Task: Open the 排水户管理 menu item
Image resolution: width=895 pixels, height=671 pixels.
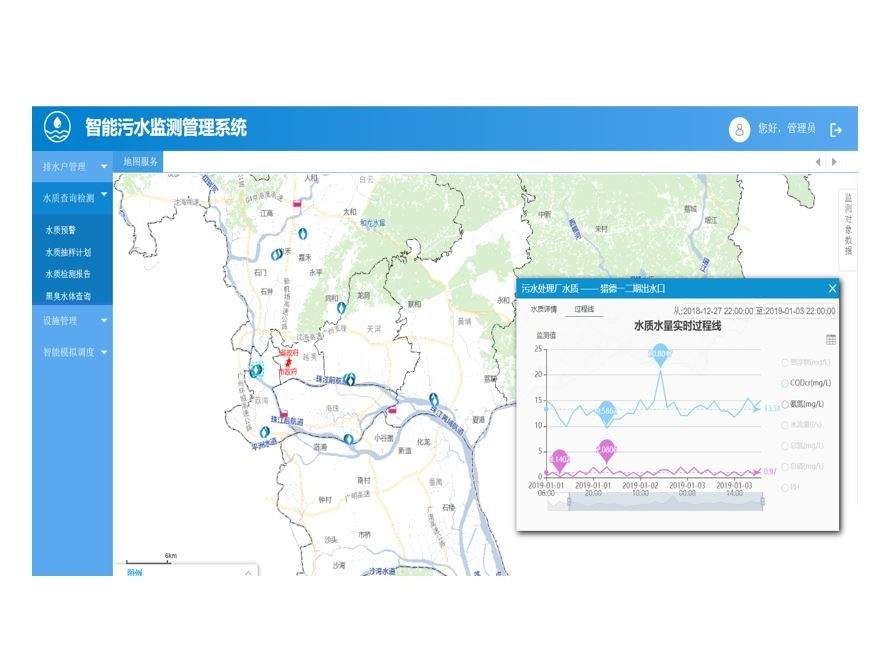Action: point(64,167)
